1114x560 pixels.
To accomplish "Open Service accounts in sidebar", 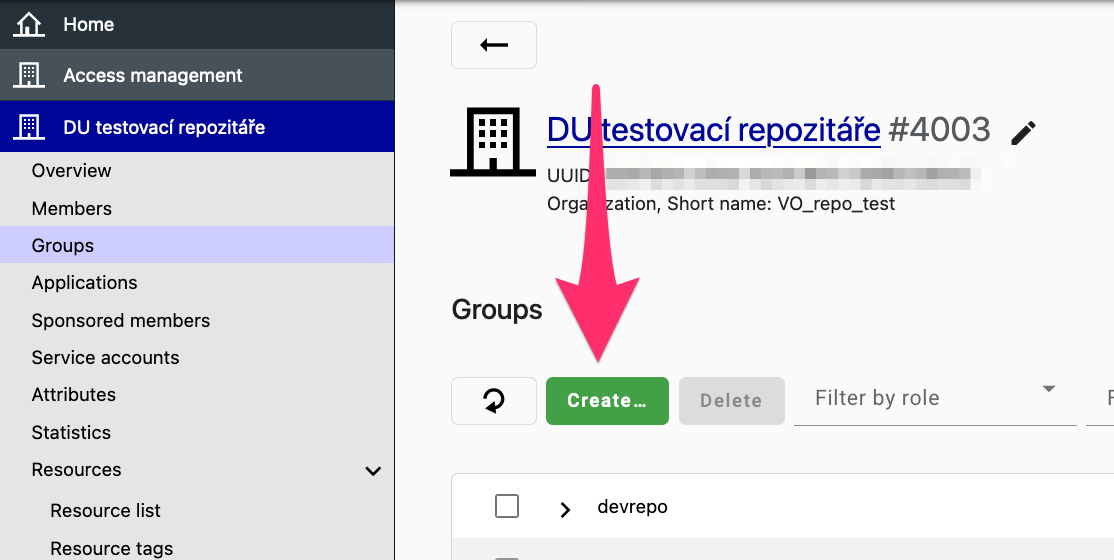I will 106,358.
